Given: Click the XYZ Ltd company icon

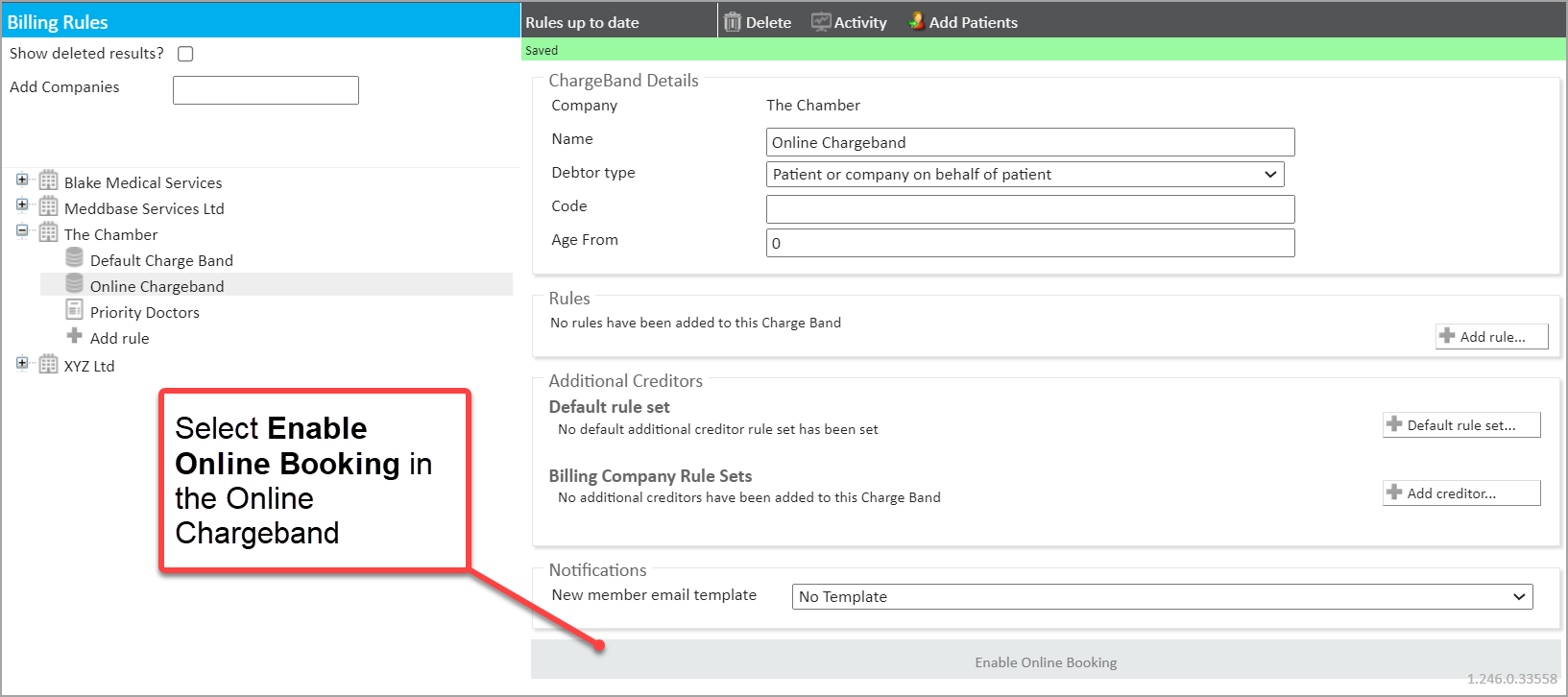Looking at the screenshot, I should click(48, 365).
